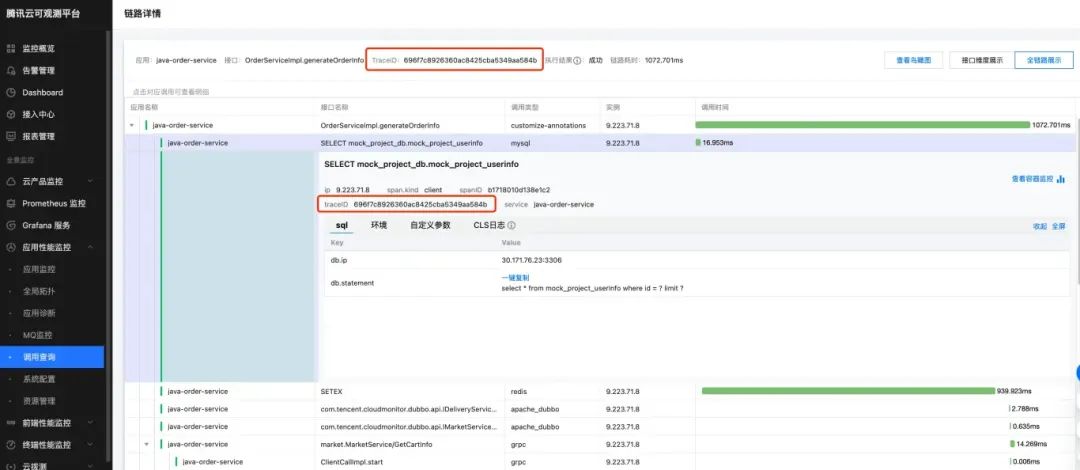The width and height of the screenshot is (1080, 470).
Task: Click the 1072.701ms green duration bar
Action: tap(862, 125)
